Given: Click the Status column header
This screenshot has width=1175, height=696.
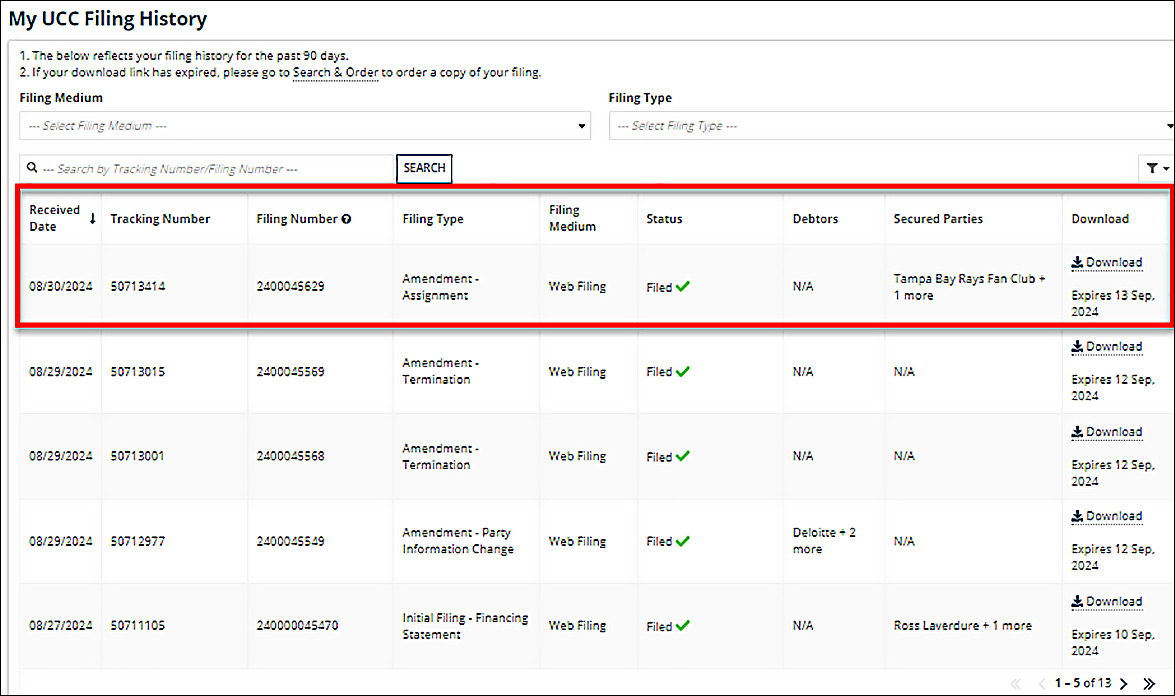Looking at the screenshot, I should coord(664,219).
